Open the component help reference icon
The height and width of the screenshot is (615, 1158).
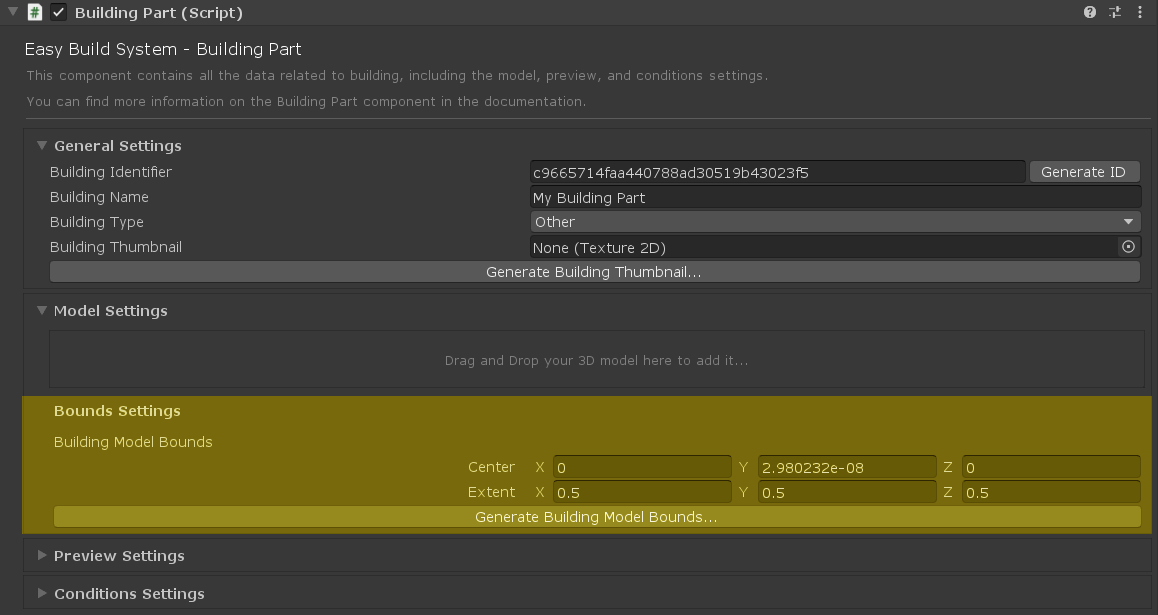click(1090, 13)
